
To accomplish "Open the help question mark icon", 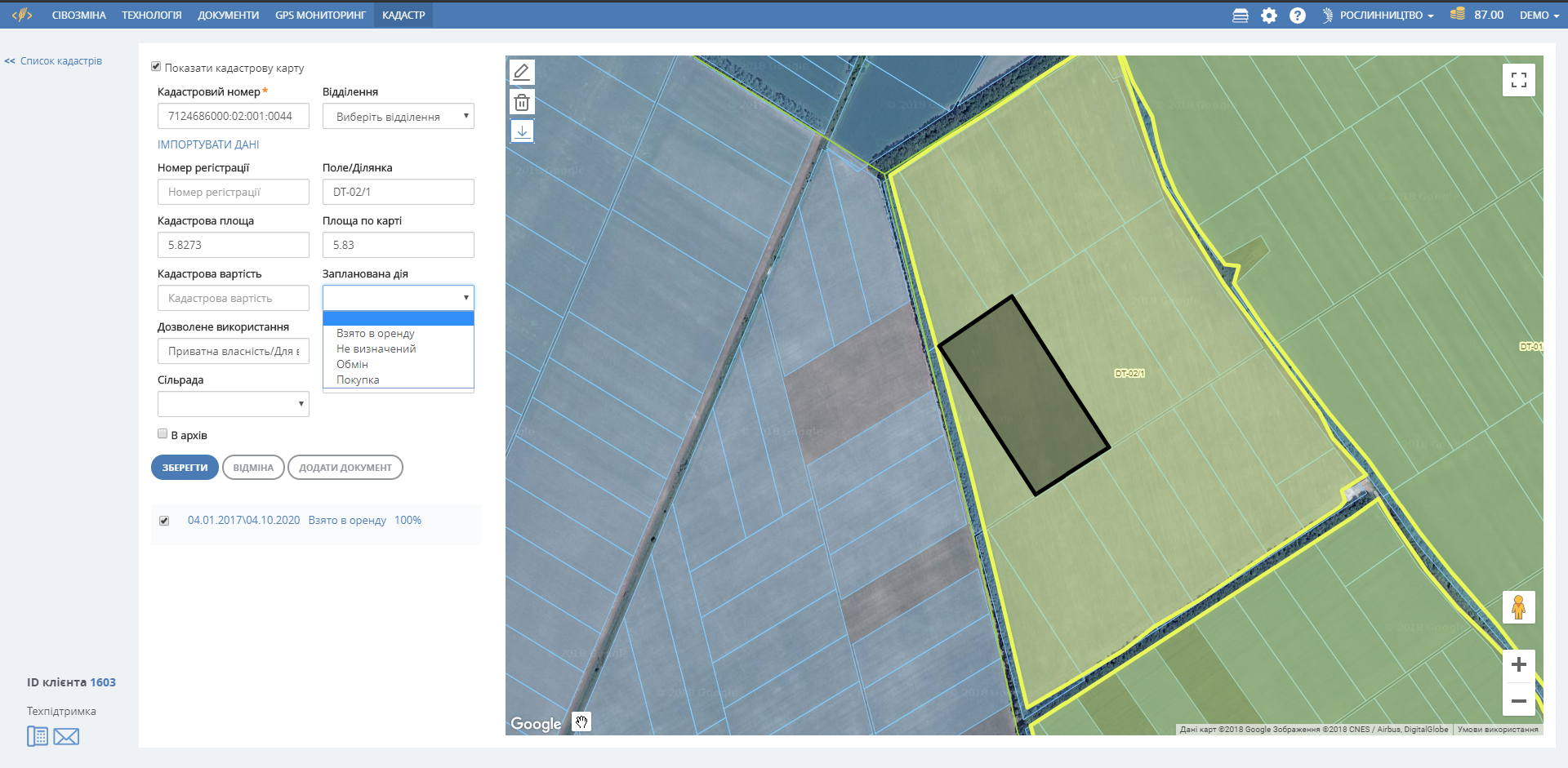I will point(1297,16).
